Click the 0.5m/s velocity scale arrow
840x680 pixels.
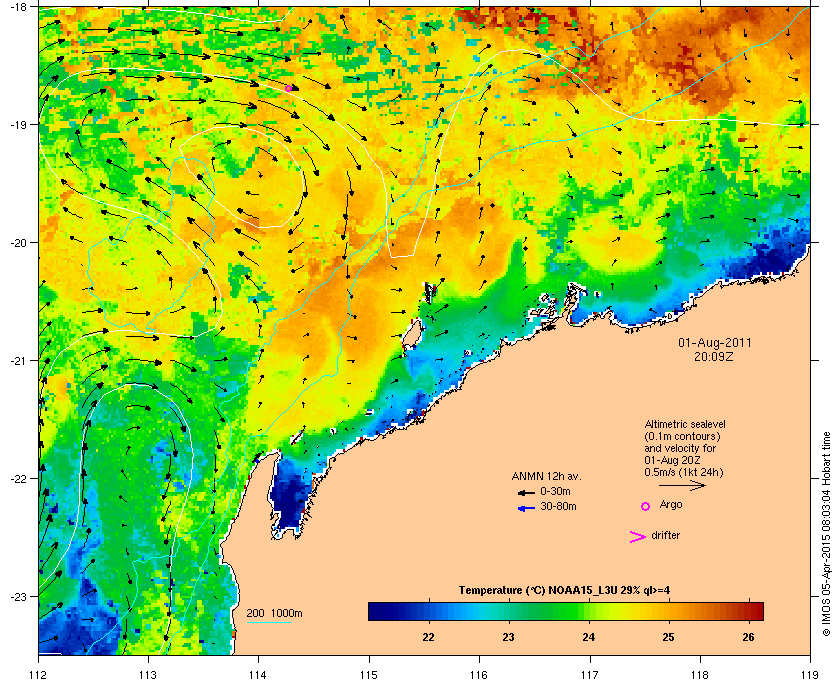682,485
